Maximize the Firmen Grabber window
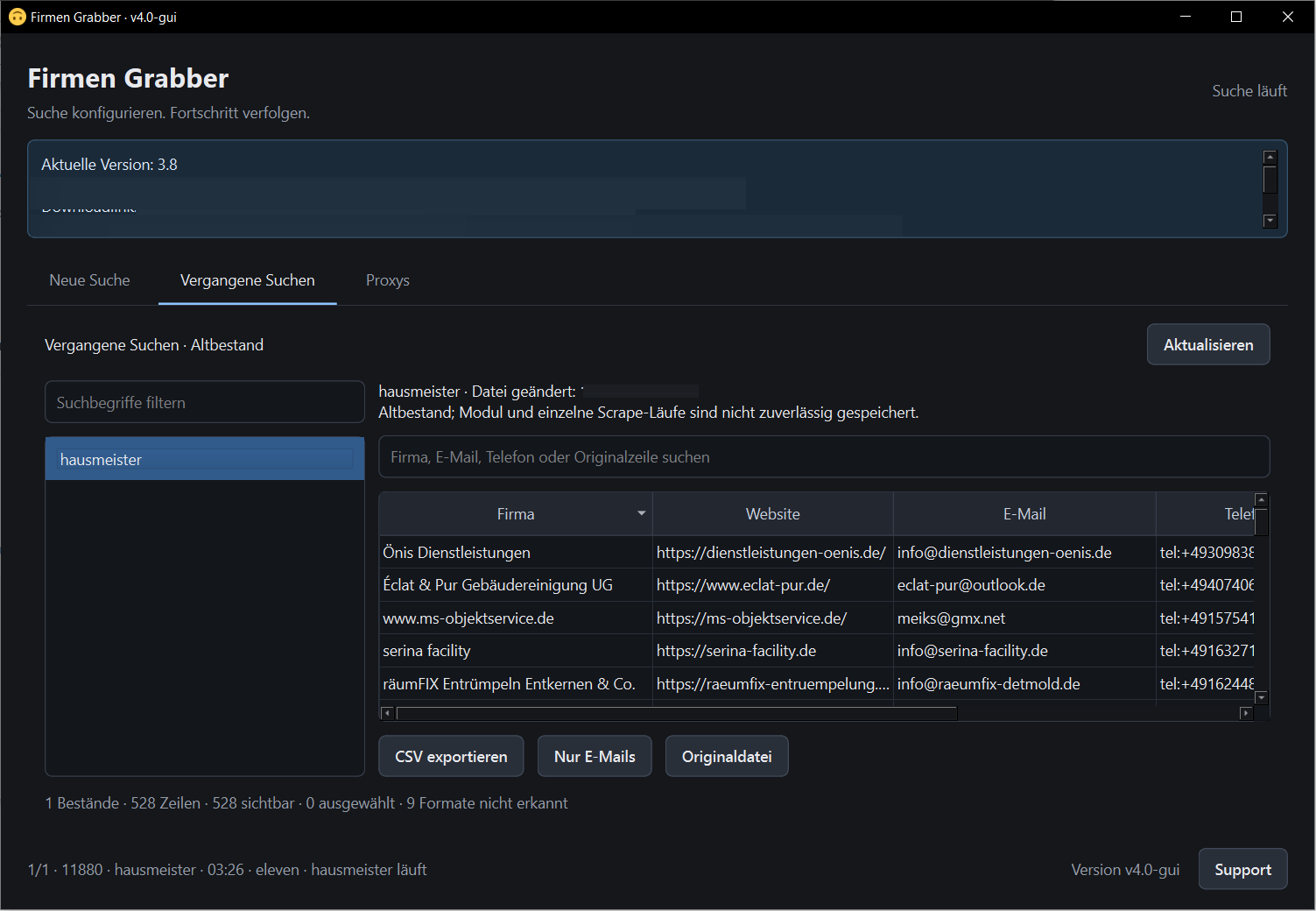1316x911 pixels. pyautogui.click(x=1236, y=17)
